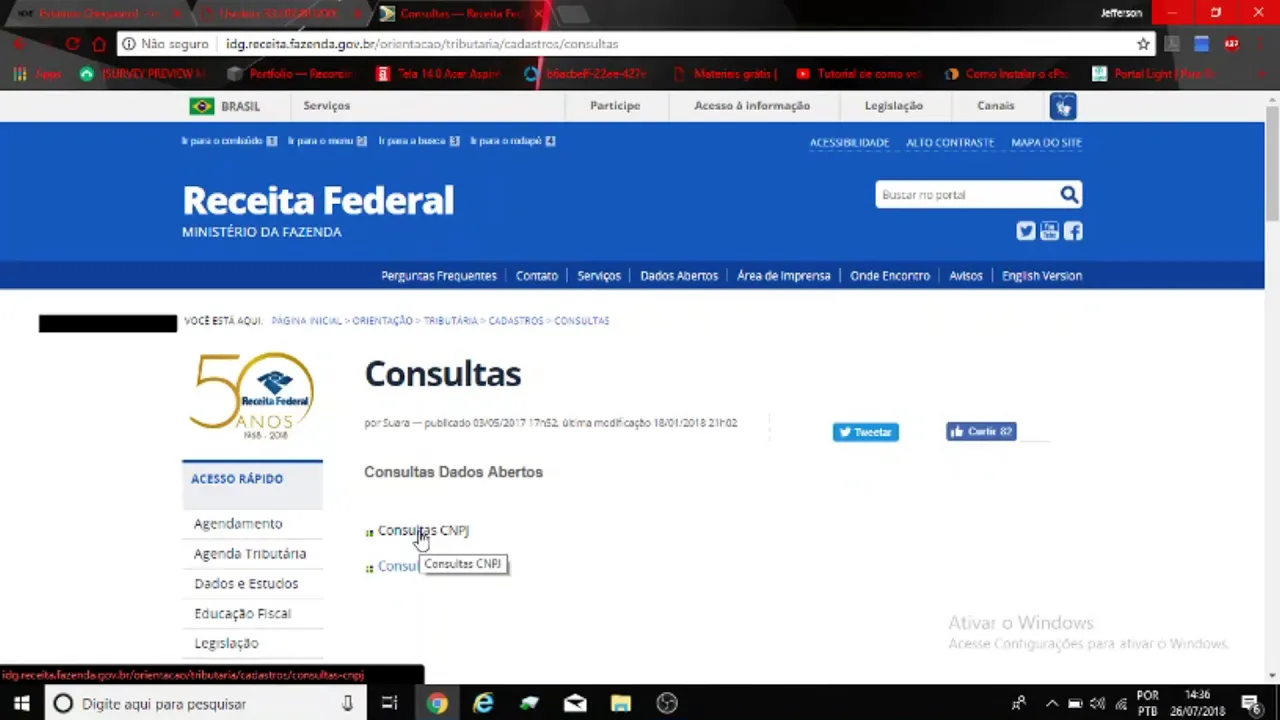The image size is (1280, 720).
Task: Open Serviços in blue navigation bar
Action: tap(599, 276)
